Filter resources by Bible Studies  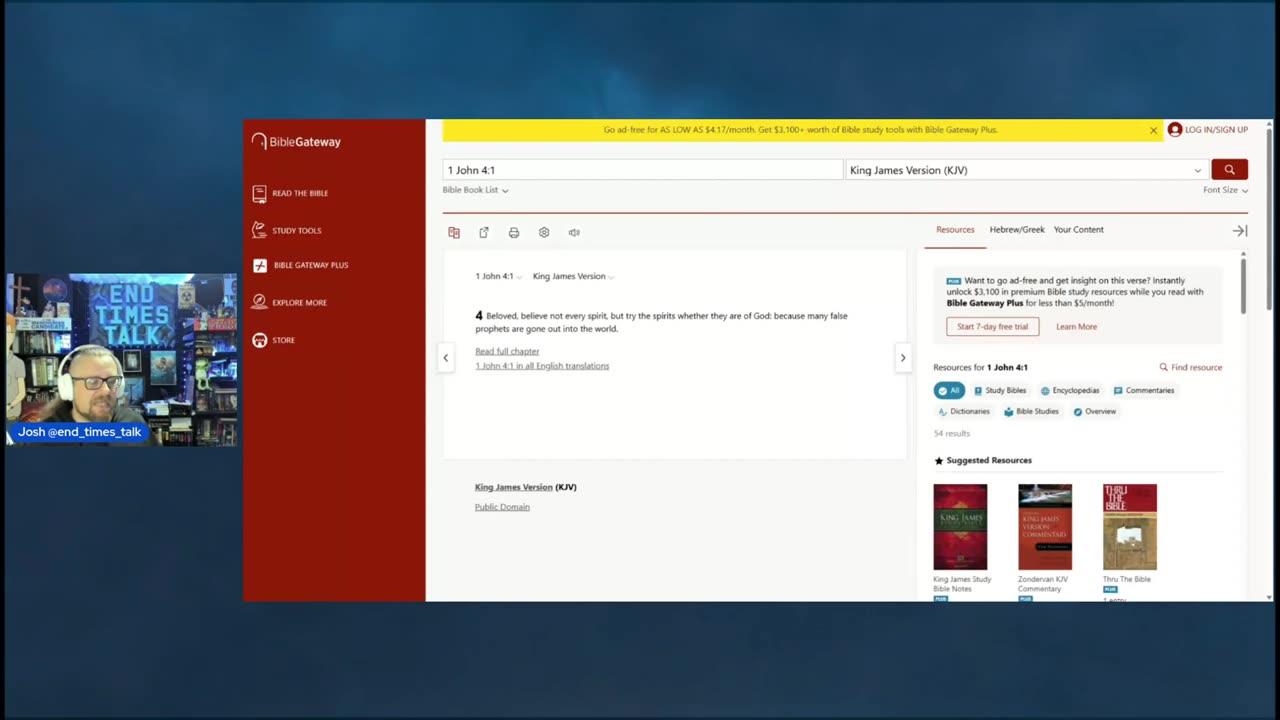pyautogui.click(x=1031, y=412)
